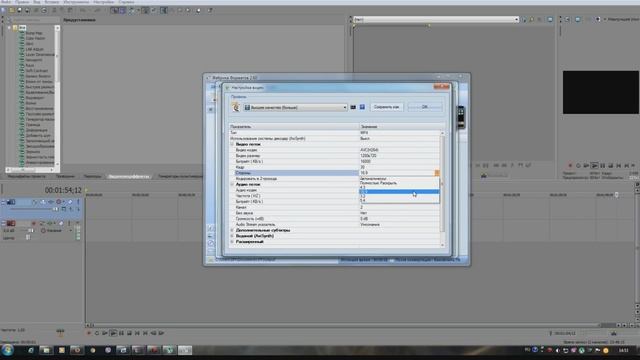Collapse the Аудио поток group

[x=232, y=184]
